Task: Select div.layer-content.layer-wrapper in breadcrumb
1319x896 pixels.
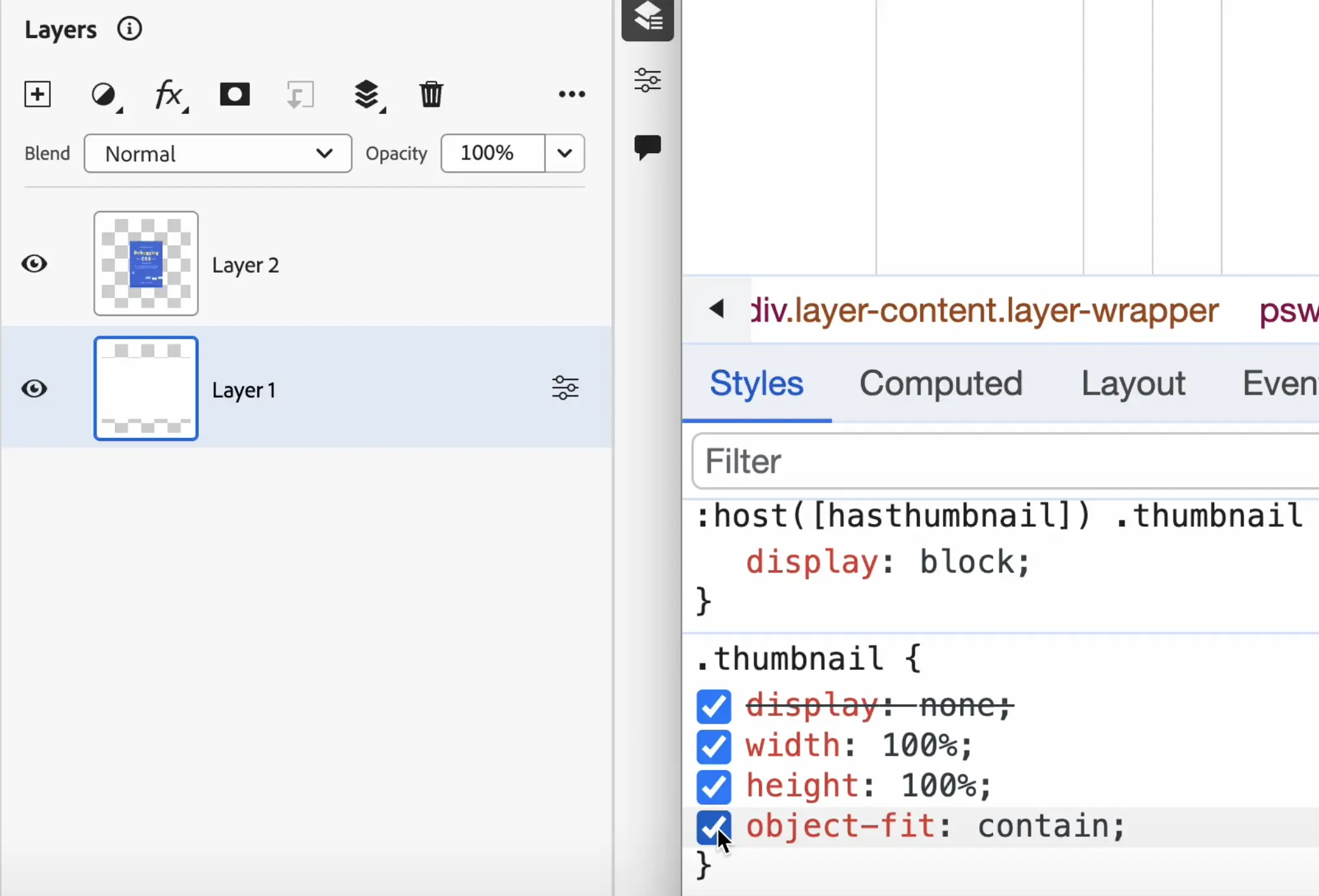Action: 984,310
